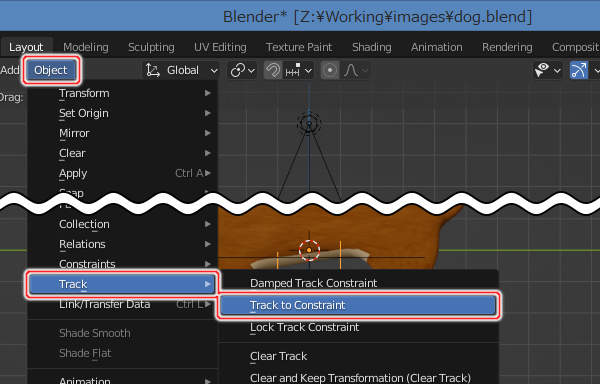Image resolution: width=600 pixels, height=384 pixels.
Task: Expand the Constraints submenu
Action: pyautogui.click(x=122, y=264)
